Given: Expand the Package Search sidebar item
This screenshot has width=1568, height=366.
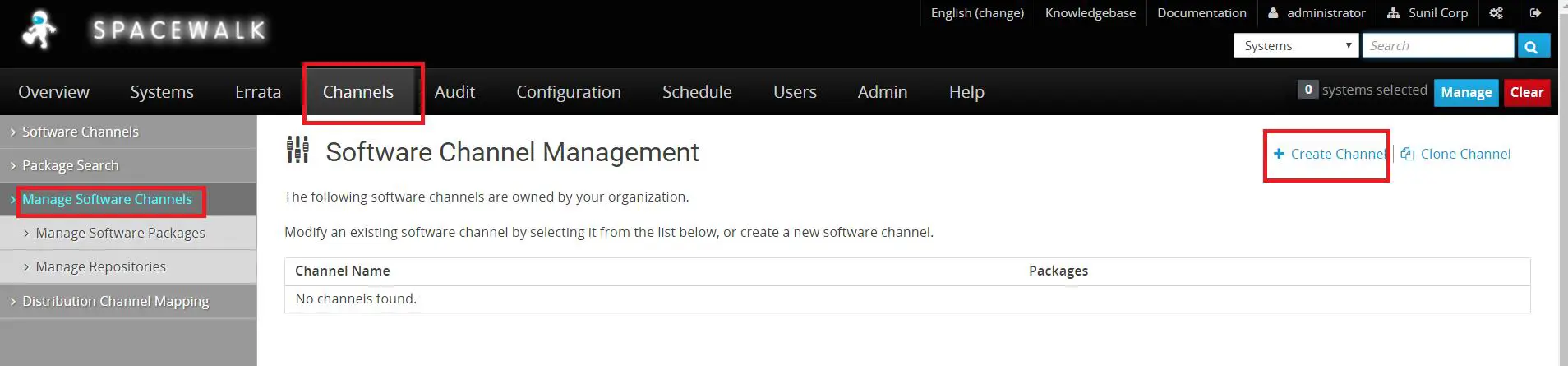Looking at the screenshot, I should click(128, 165).
